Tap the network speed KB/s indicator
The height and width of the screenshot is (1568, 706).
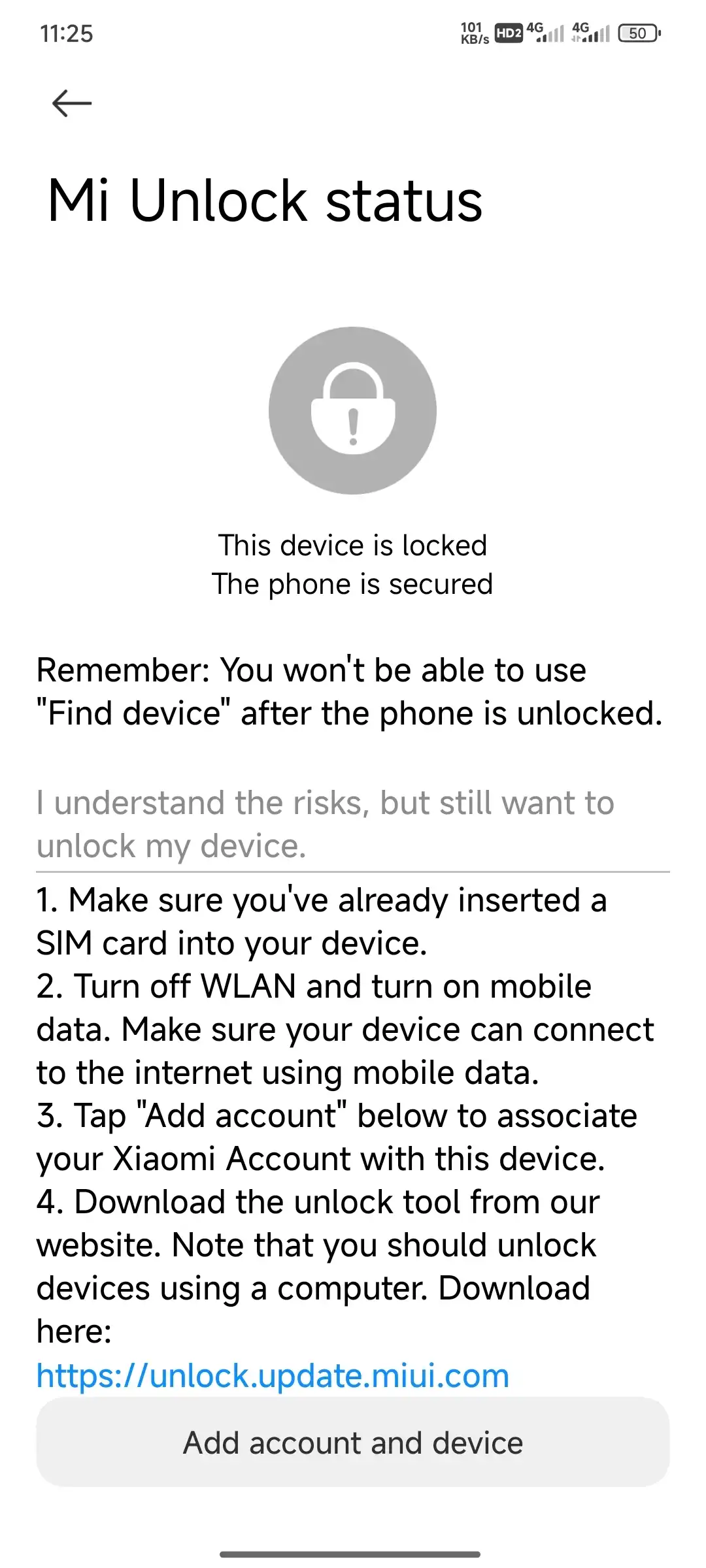(475, 33)
